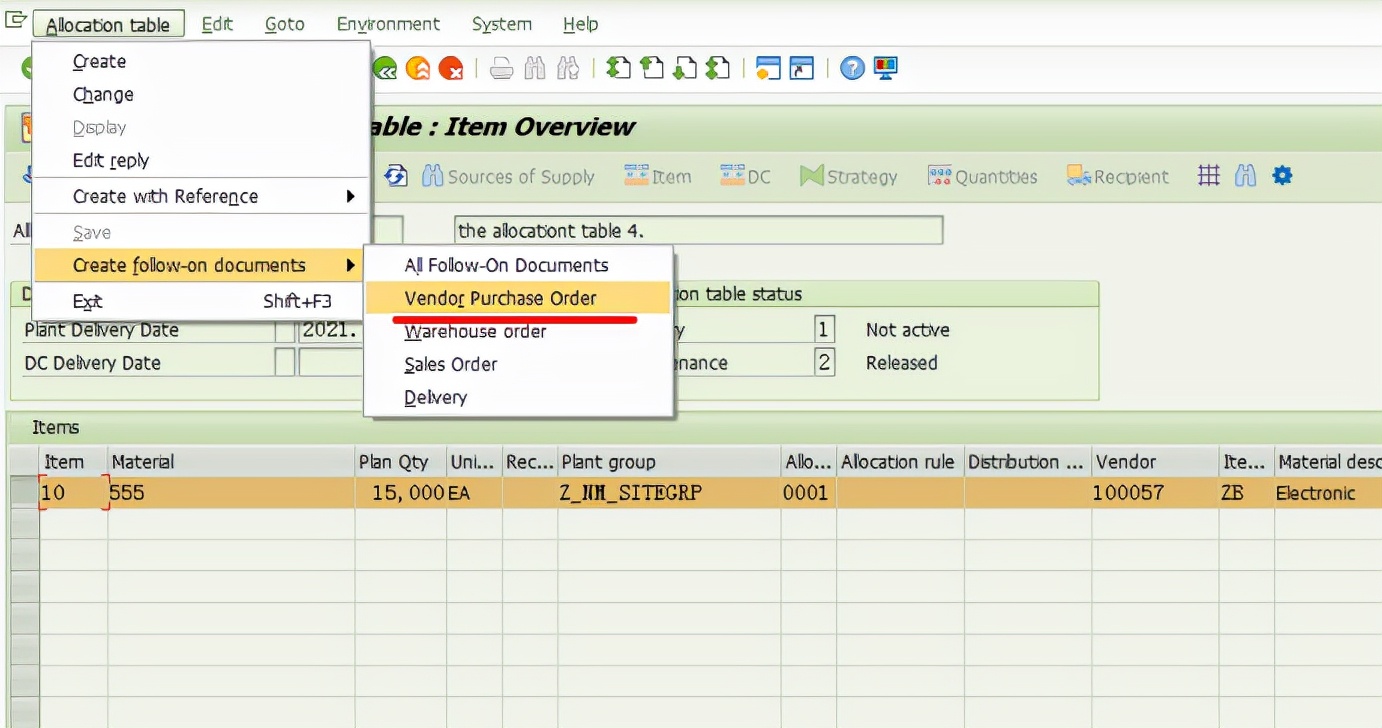Click Exit in the Allocation table menu
1382x728 pixels.
[201, 301]
